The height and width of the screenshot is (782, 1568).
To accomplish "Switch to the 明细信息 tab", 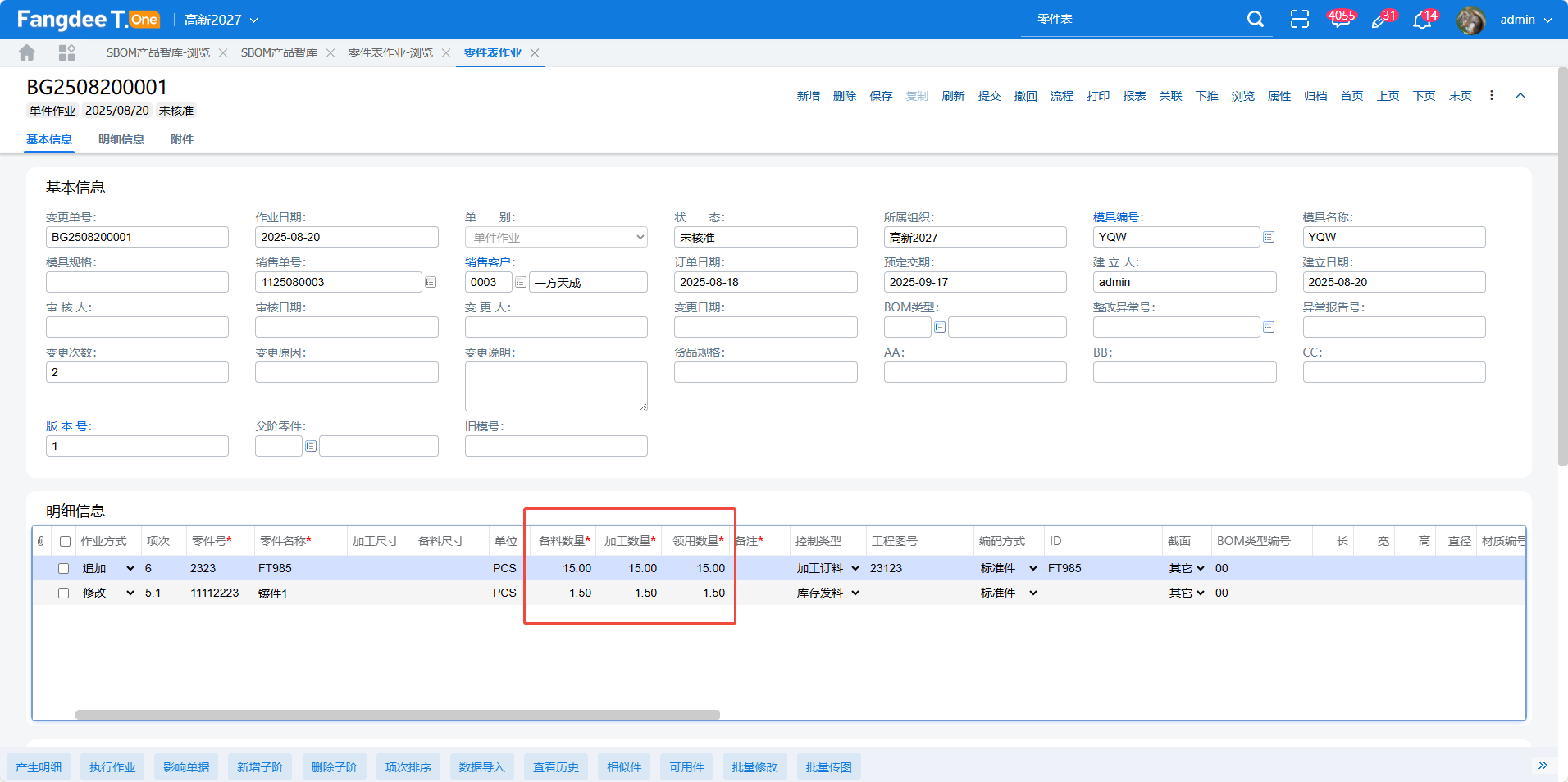I will tap(121, 139).
